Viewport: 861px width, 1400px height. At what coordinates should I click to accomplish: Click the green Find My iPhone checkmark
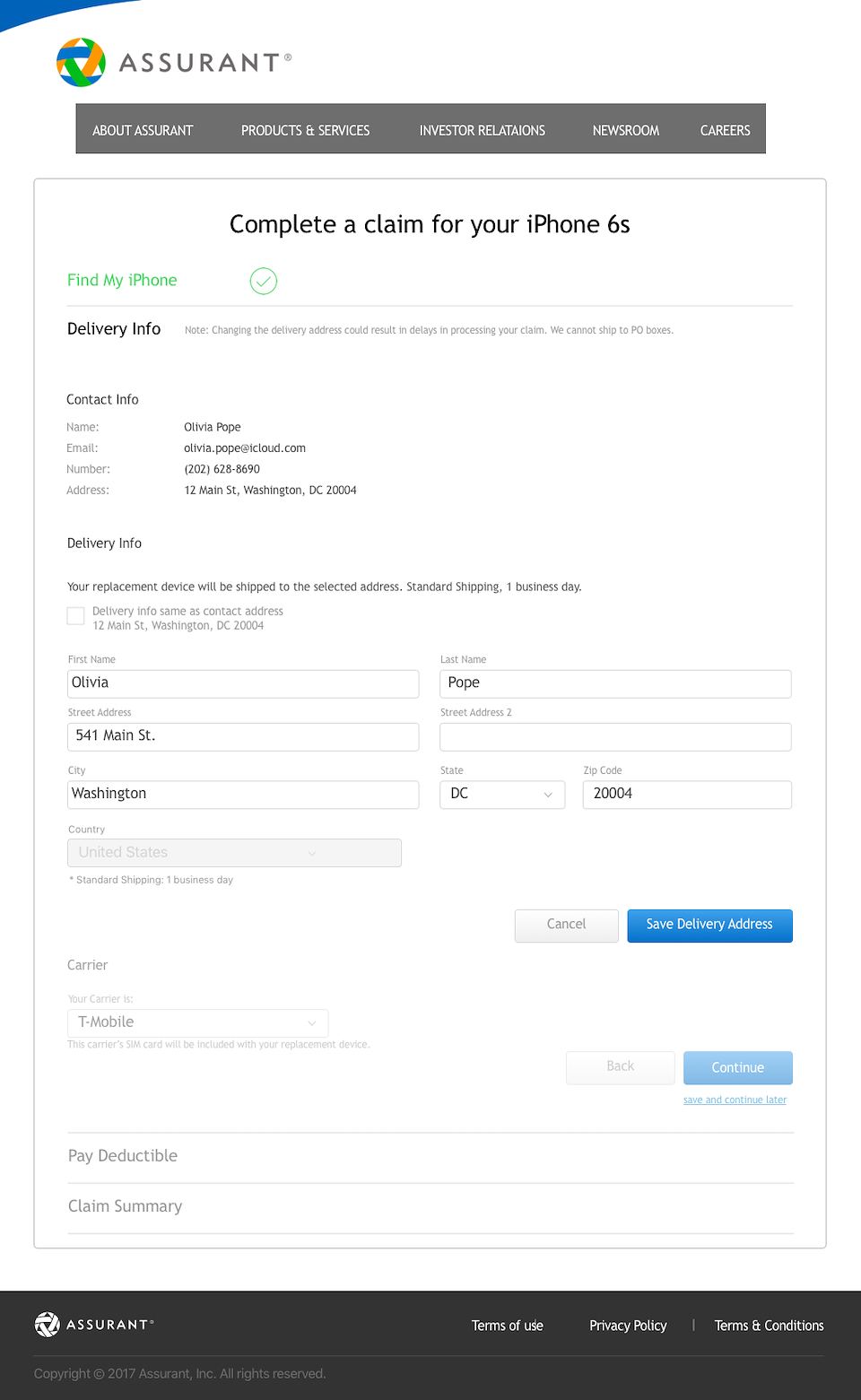point(263,281)
